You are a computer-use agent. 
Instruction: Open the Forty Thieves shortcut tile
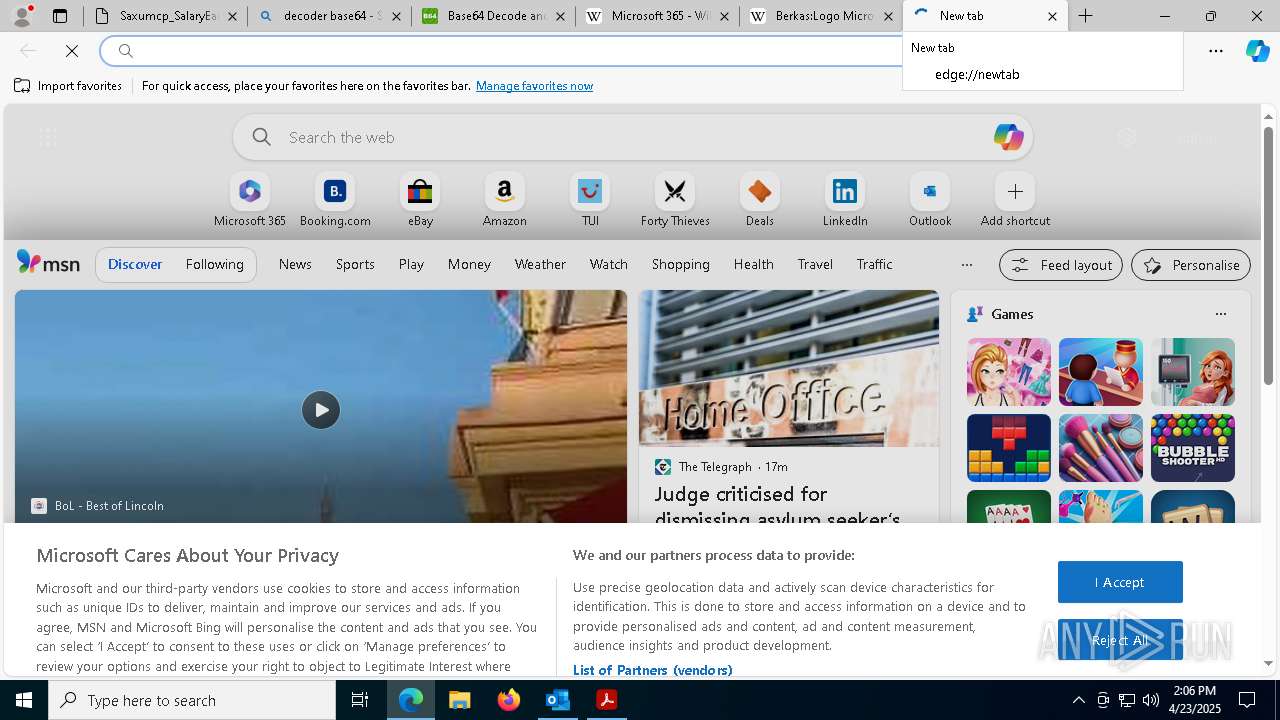[675, 200]
